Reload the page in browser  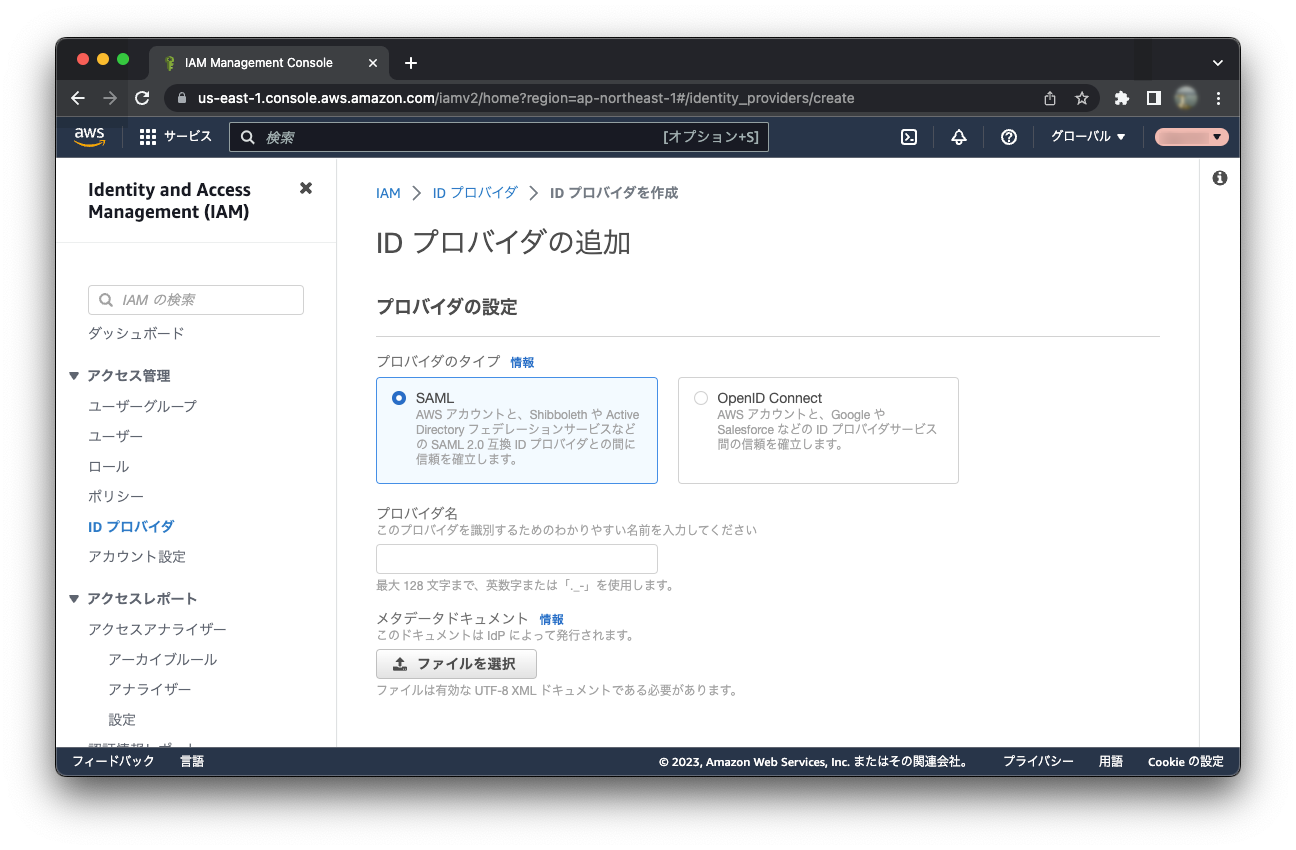point(142,98)
